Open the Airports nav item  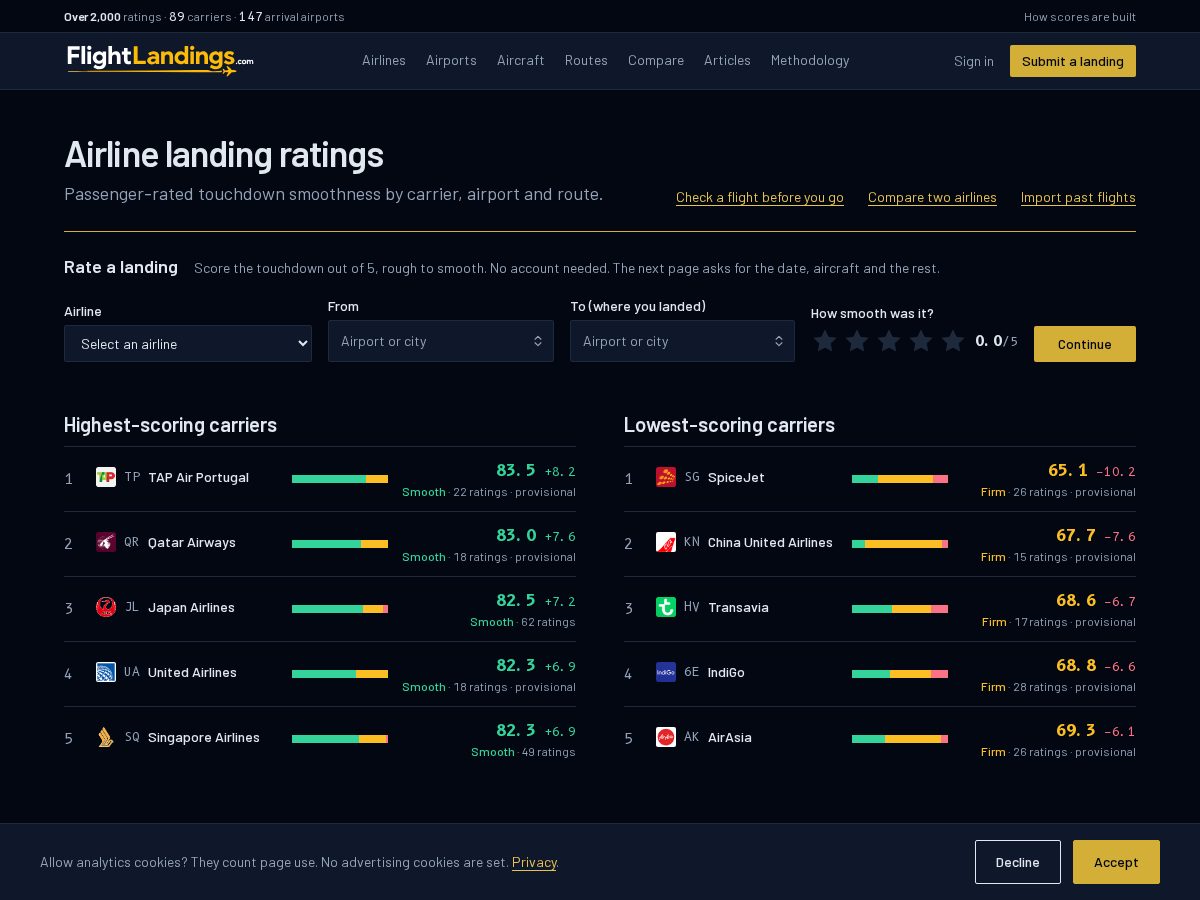click(451, 61)
